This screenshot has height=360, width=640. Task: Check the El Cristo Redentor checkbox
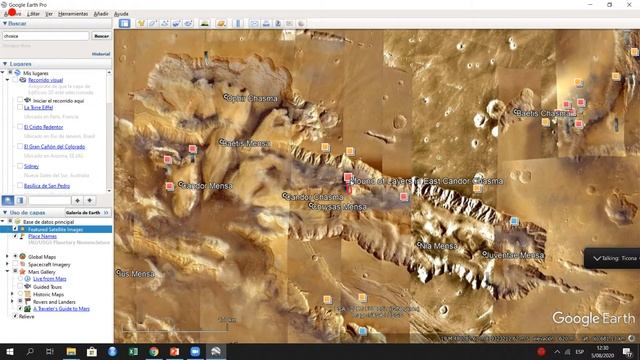click(20, 127)
